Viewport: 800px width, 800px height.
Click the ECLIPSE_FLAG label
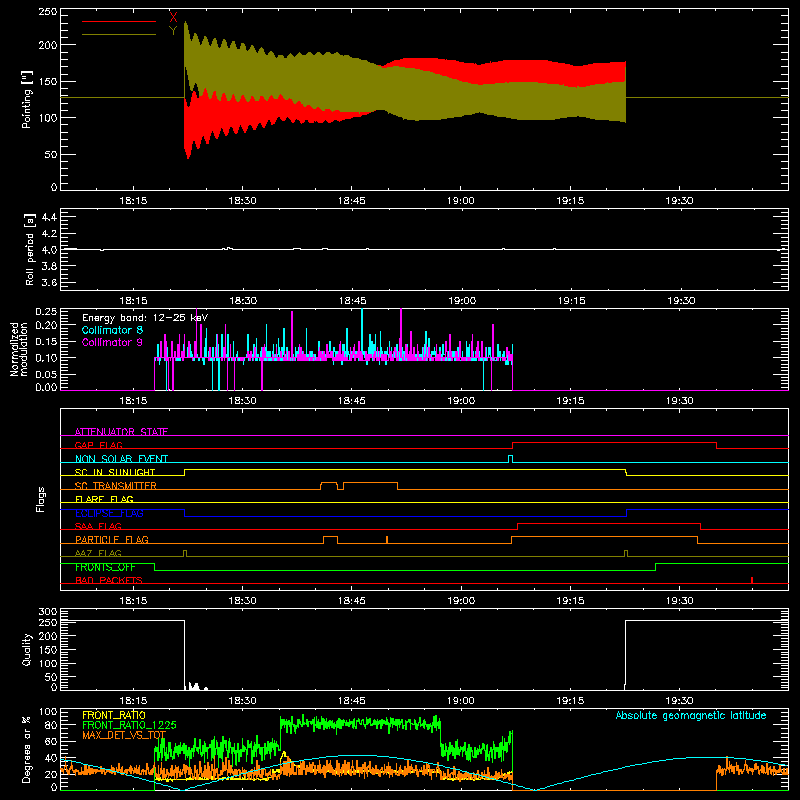coord(109,513)
